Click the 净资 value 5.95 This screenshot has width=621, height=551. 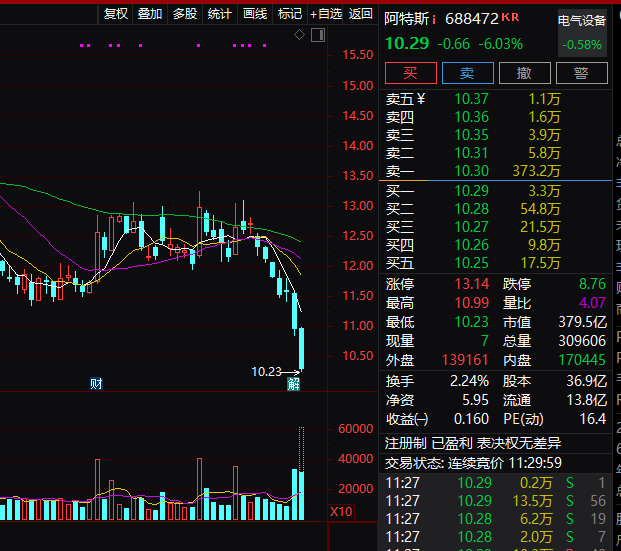[x=475, y=400]
